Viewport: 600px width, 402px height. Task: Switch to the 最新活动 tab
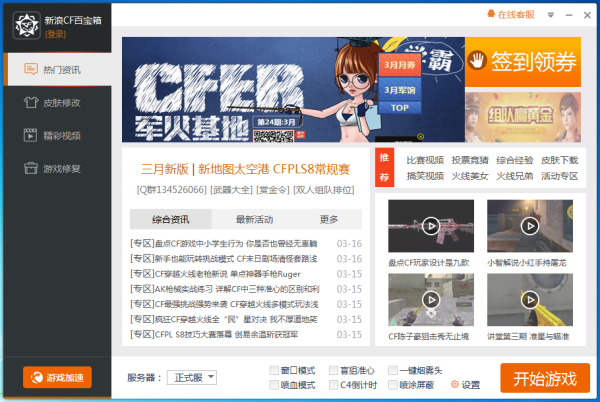[x=254, y=219]
